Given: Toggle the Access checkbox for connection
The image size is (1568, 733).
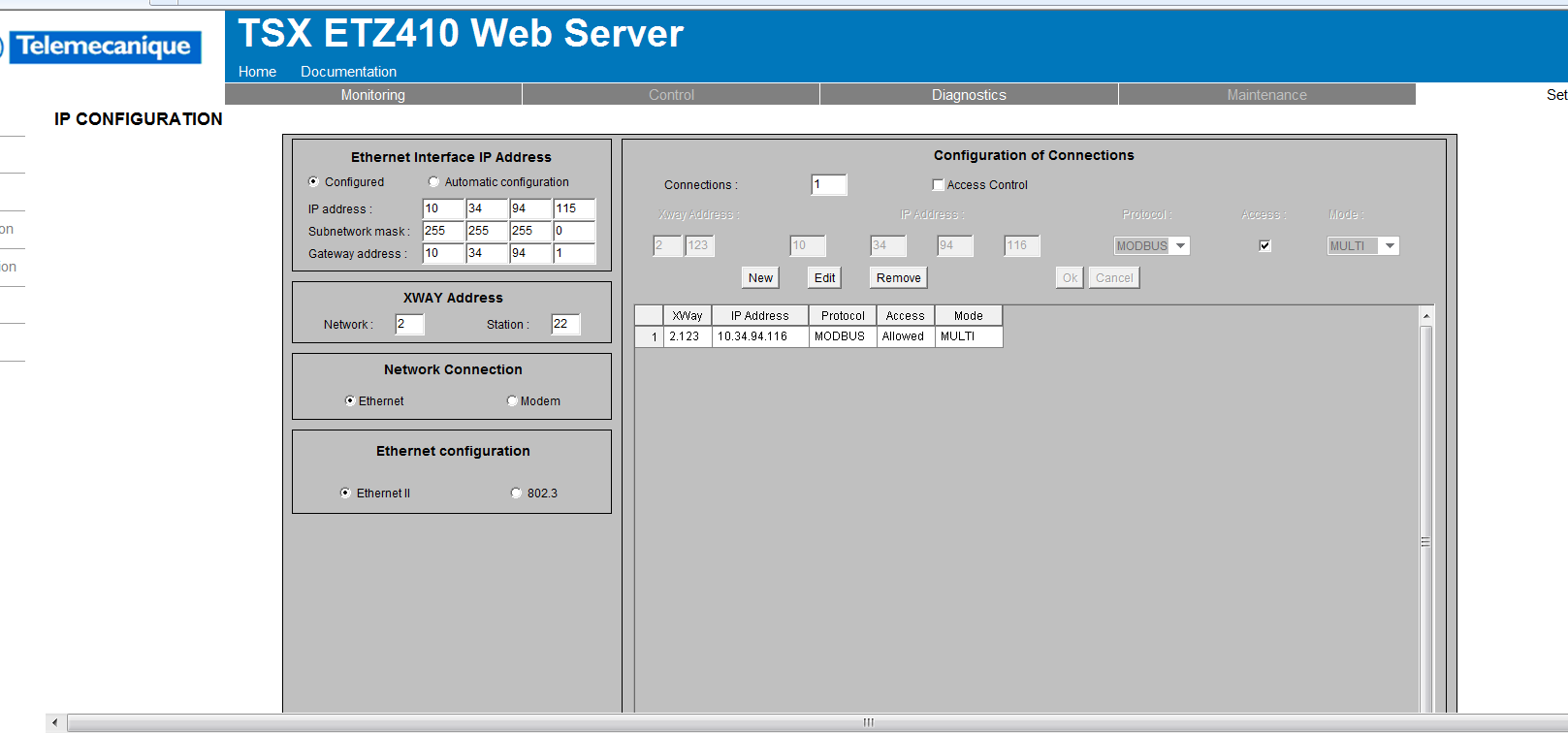Looking at the screenshot, I should [x=1264, y=246].
